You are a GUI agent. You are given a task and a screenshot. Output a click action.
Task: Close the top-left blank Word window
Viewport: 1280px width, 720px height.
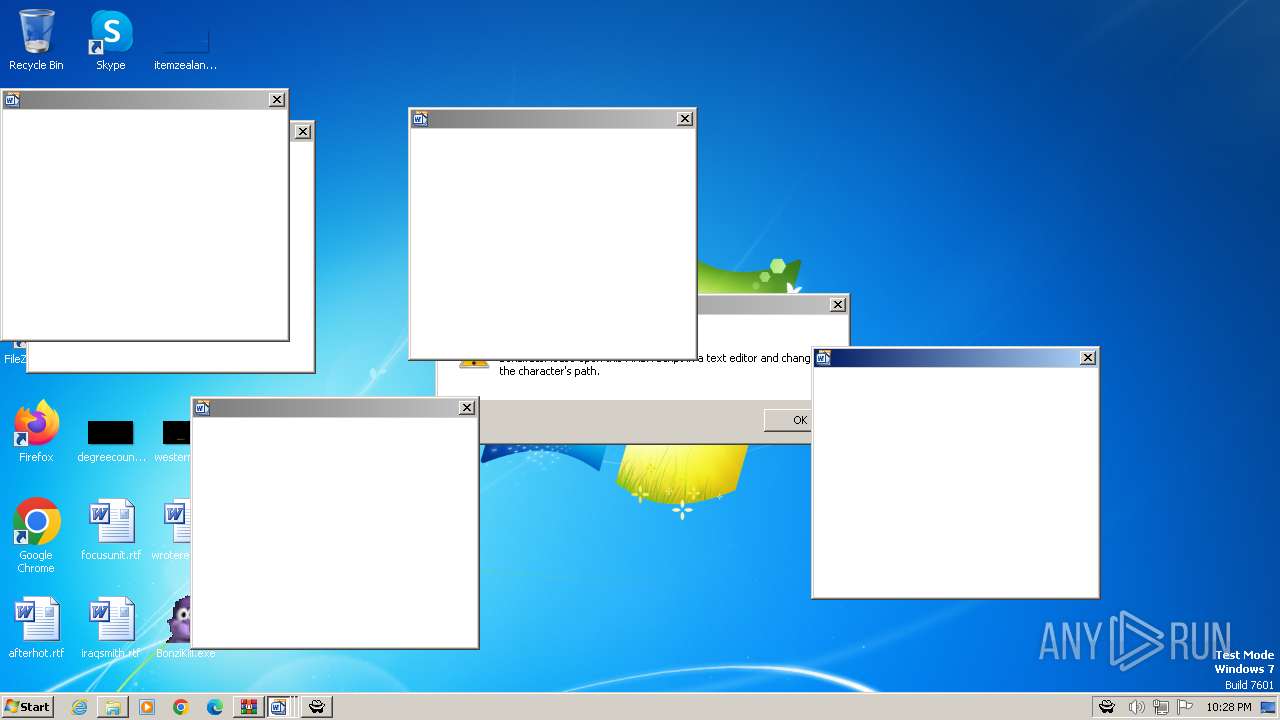277,99
